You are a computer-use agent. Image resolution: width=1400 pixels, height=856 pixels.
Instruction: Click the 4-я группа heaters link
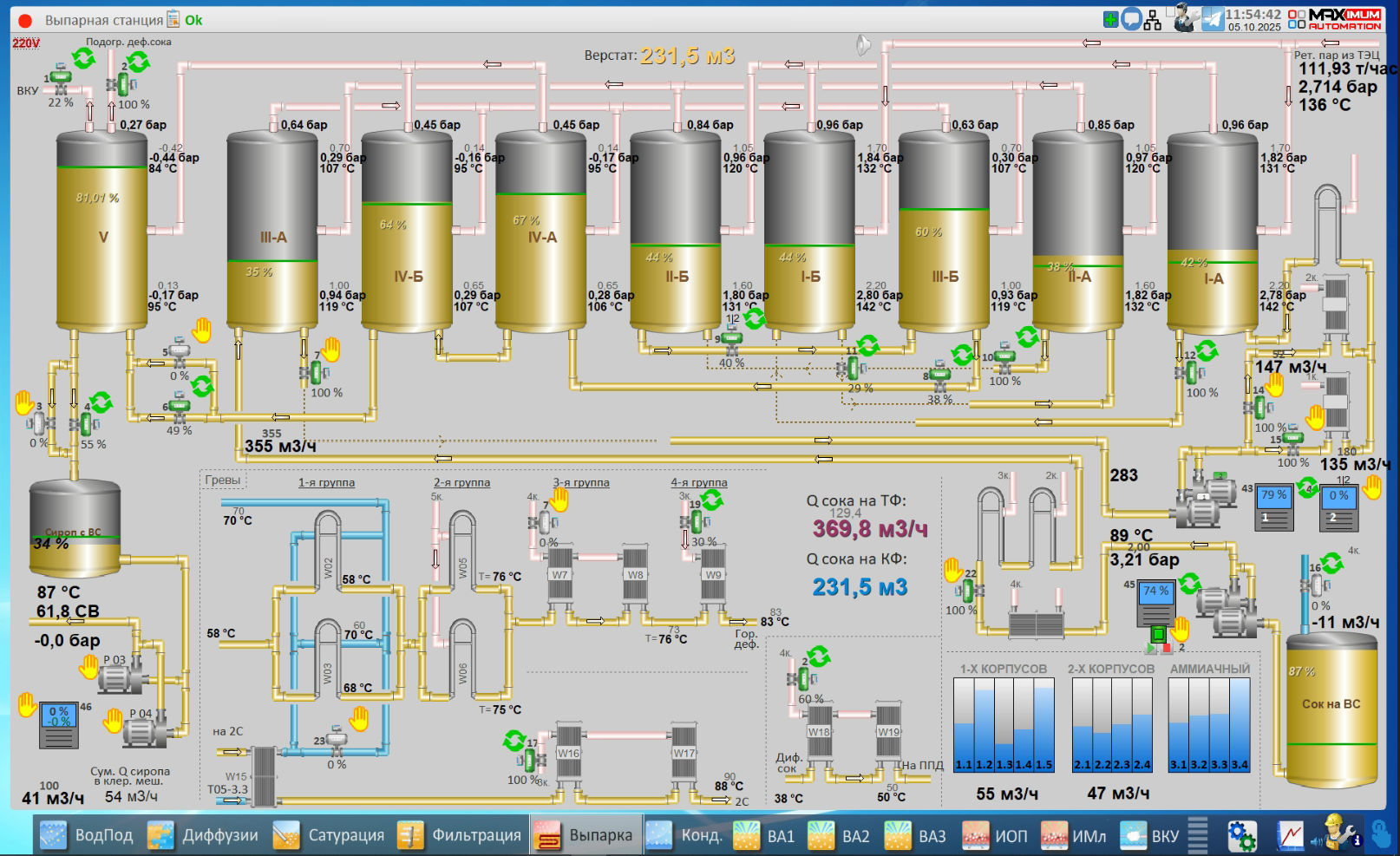tap(698, 482)
